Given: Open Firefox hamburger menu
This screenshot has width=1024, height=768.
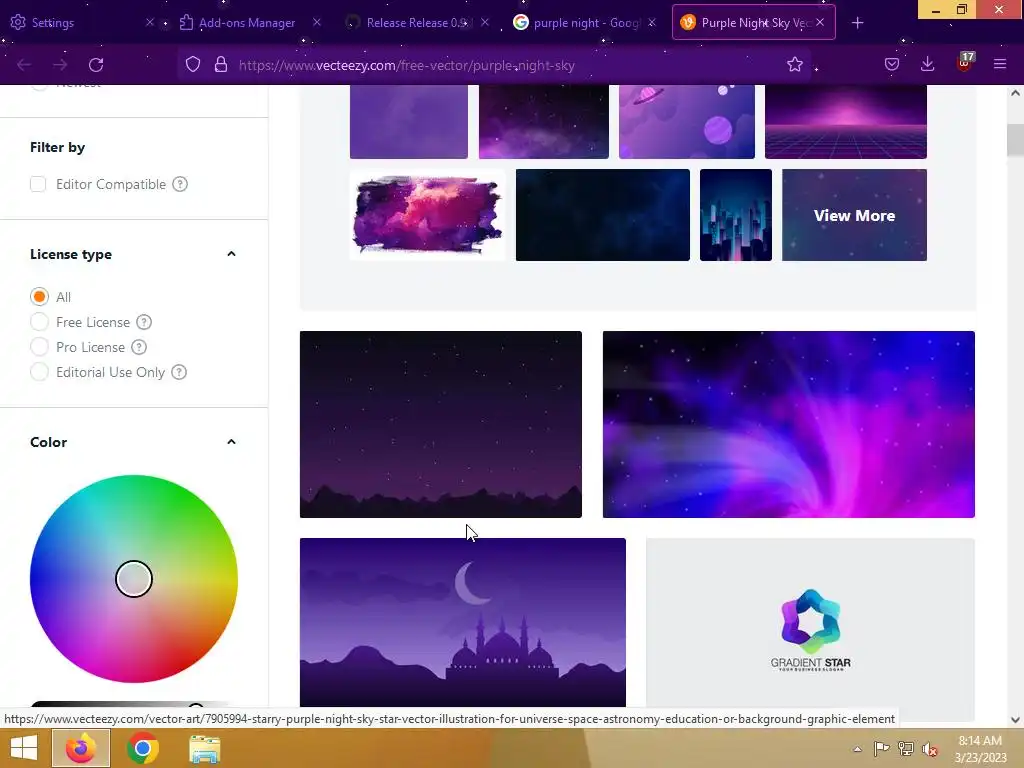Looking at the screenshot, I should 1000,65.
